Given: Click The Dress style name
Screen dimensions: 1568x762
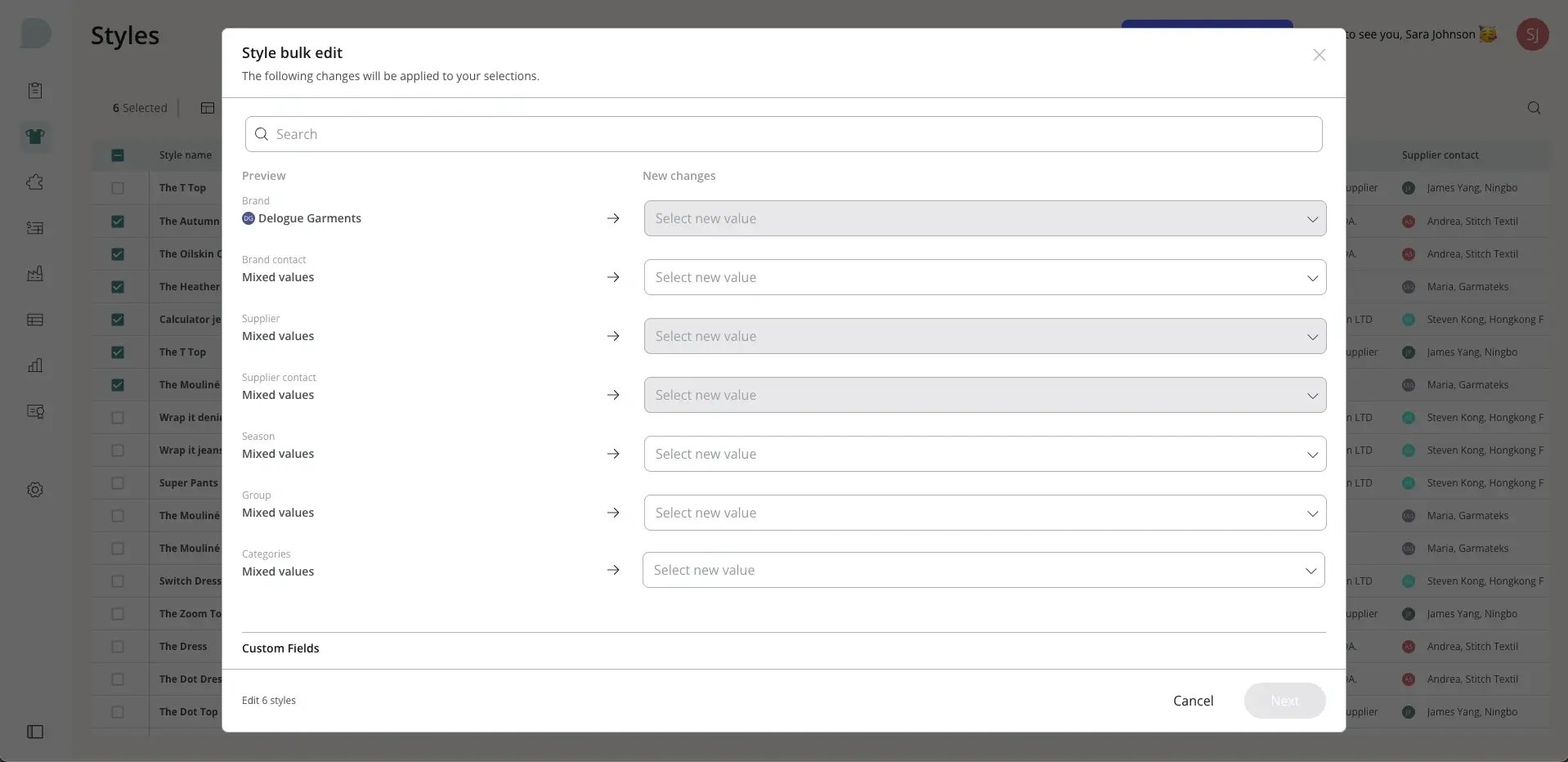Looking at the screenshot, I should coord(183,647).
